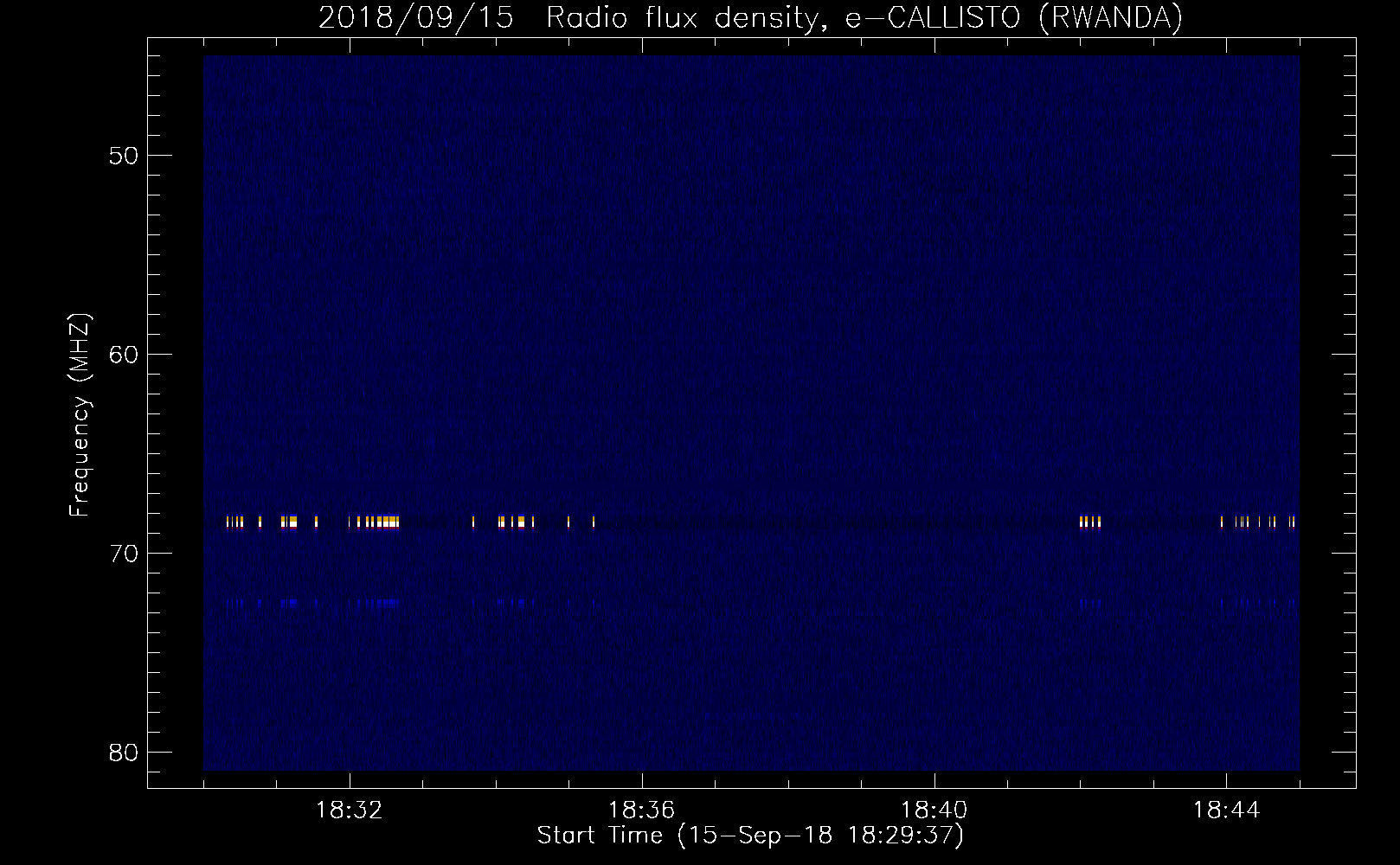The height and width of the screenshot is (865, 1400).
Task: Click the 70 MHz frequency tick label
Action: (x=124, y=554)
